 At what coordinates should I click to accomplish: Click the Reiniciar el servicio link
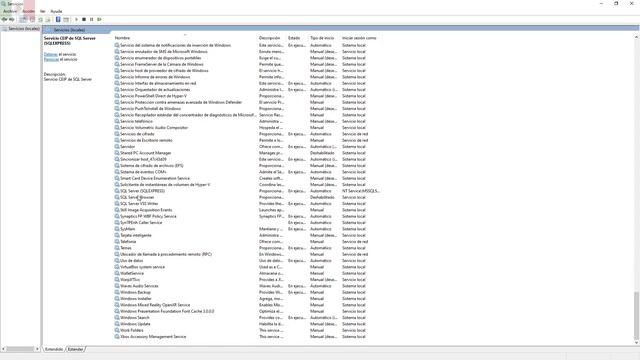click(51, 59)
